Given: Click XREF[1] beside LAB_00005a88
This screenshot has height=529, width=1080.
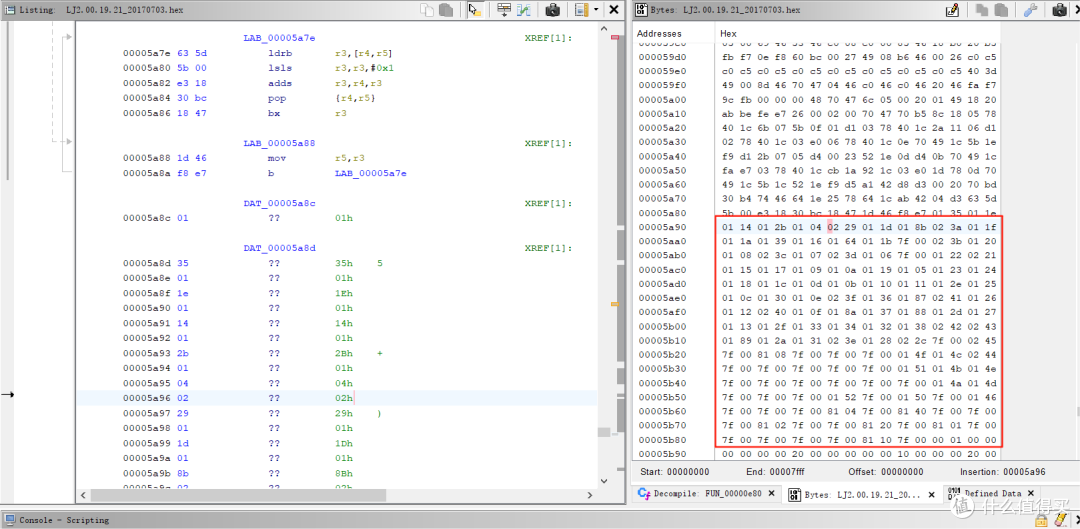Looking at the screenshot, I should click(x=548, y=143).
